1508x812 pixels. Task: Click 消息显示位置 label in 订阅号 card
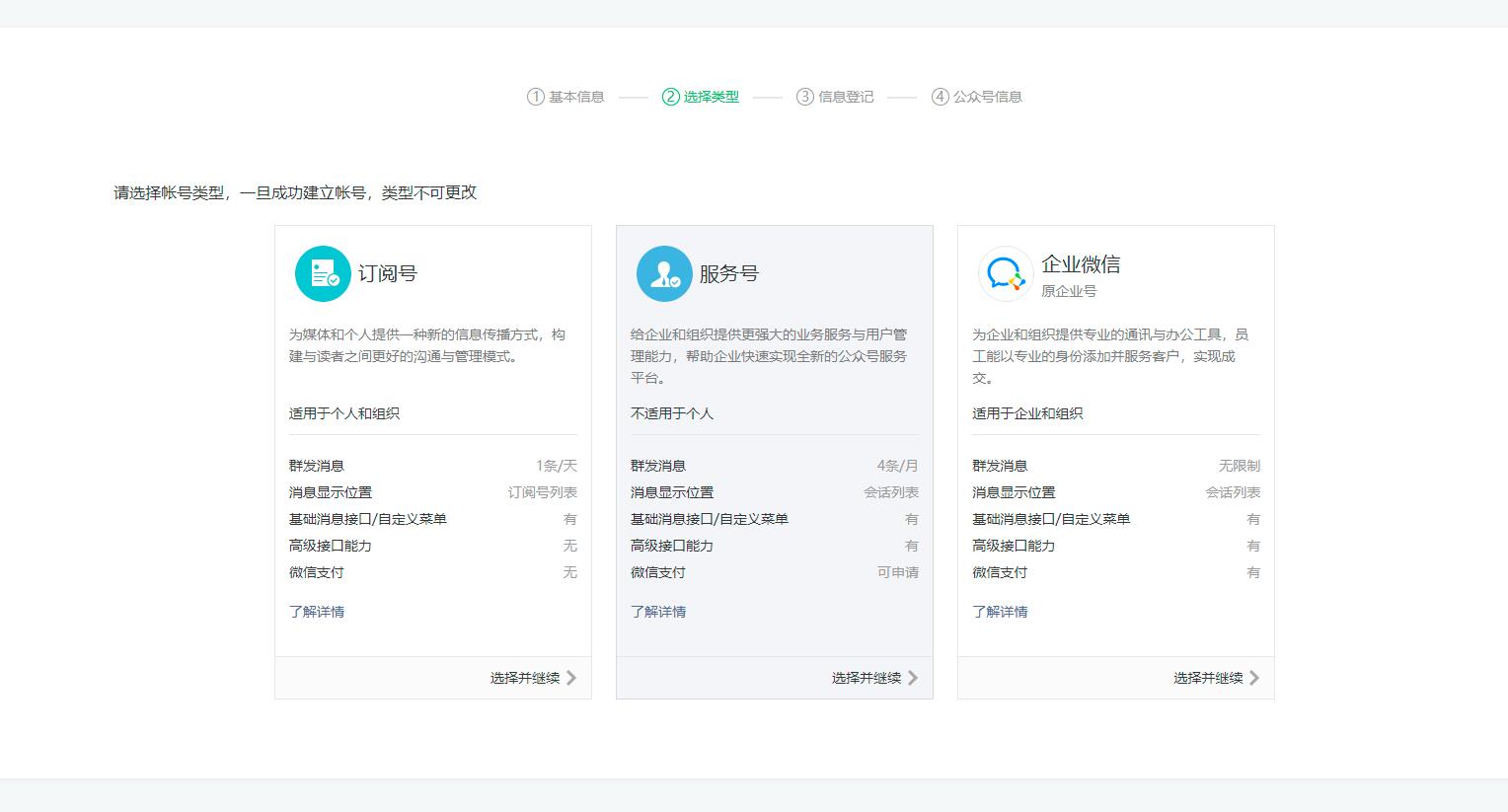tap(331, 492)
